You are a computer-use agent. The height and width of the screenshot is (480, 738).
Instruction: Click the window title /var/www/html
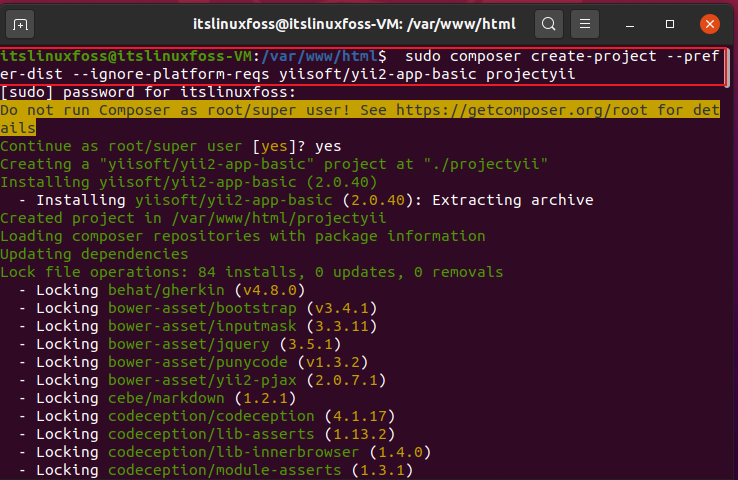tap(461, 24)
